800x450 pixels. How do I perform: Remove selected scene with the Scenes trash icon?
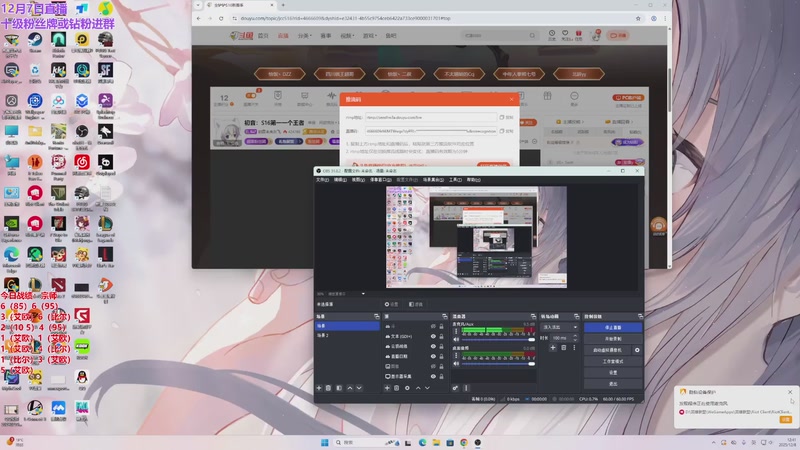pyautogui.click(x=329, y=388)
